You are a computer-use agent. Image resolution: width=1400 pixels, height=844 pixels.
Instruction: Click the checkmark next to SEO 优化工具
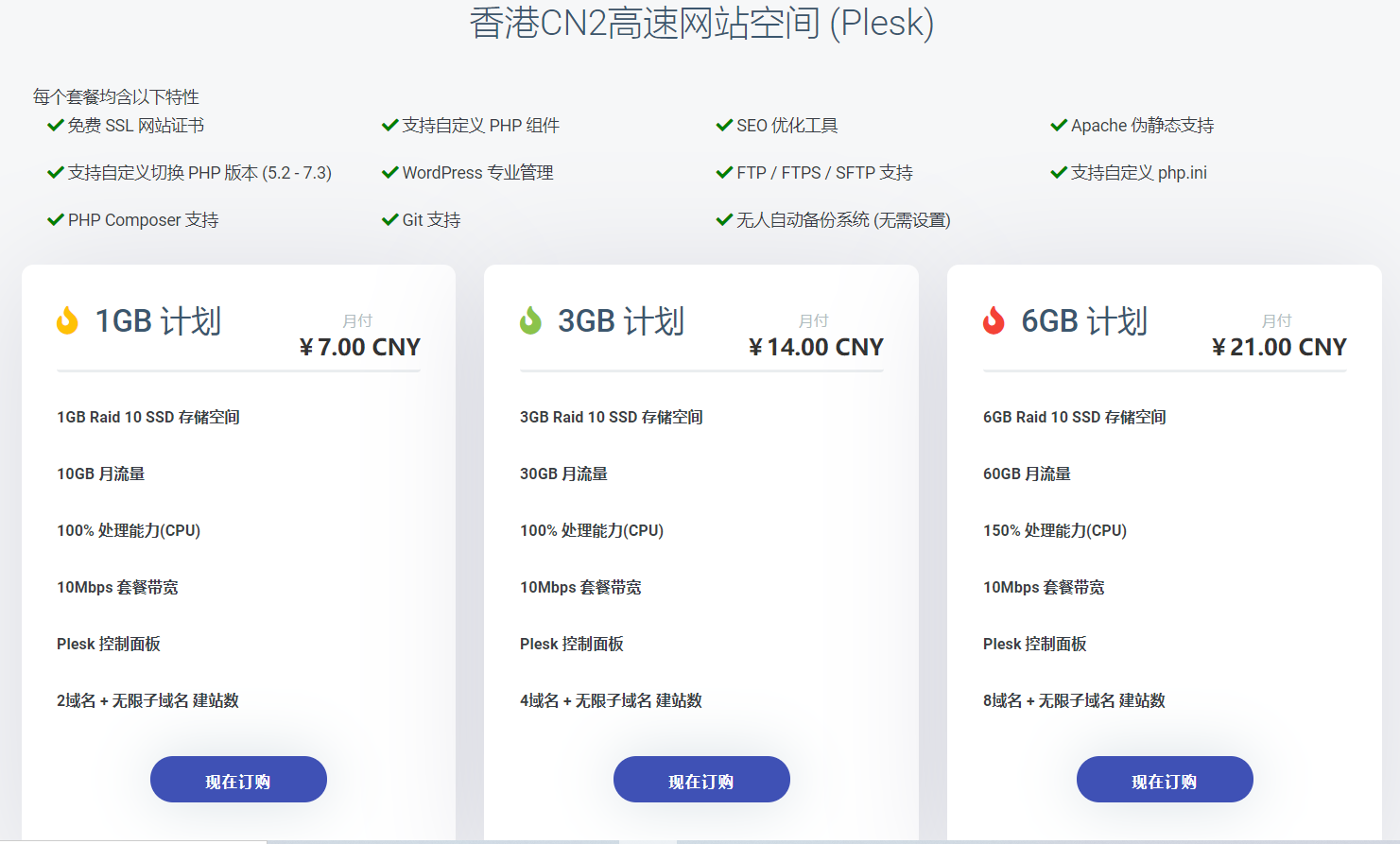[x=724, y=125]
